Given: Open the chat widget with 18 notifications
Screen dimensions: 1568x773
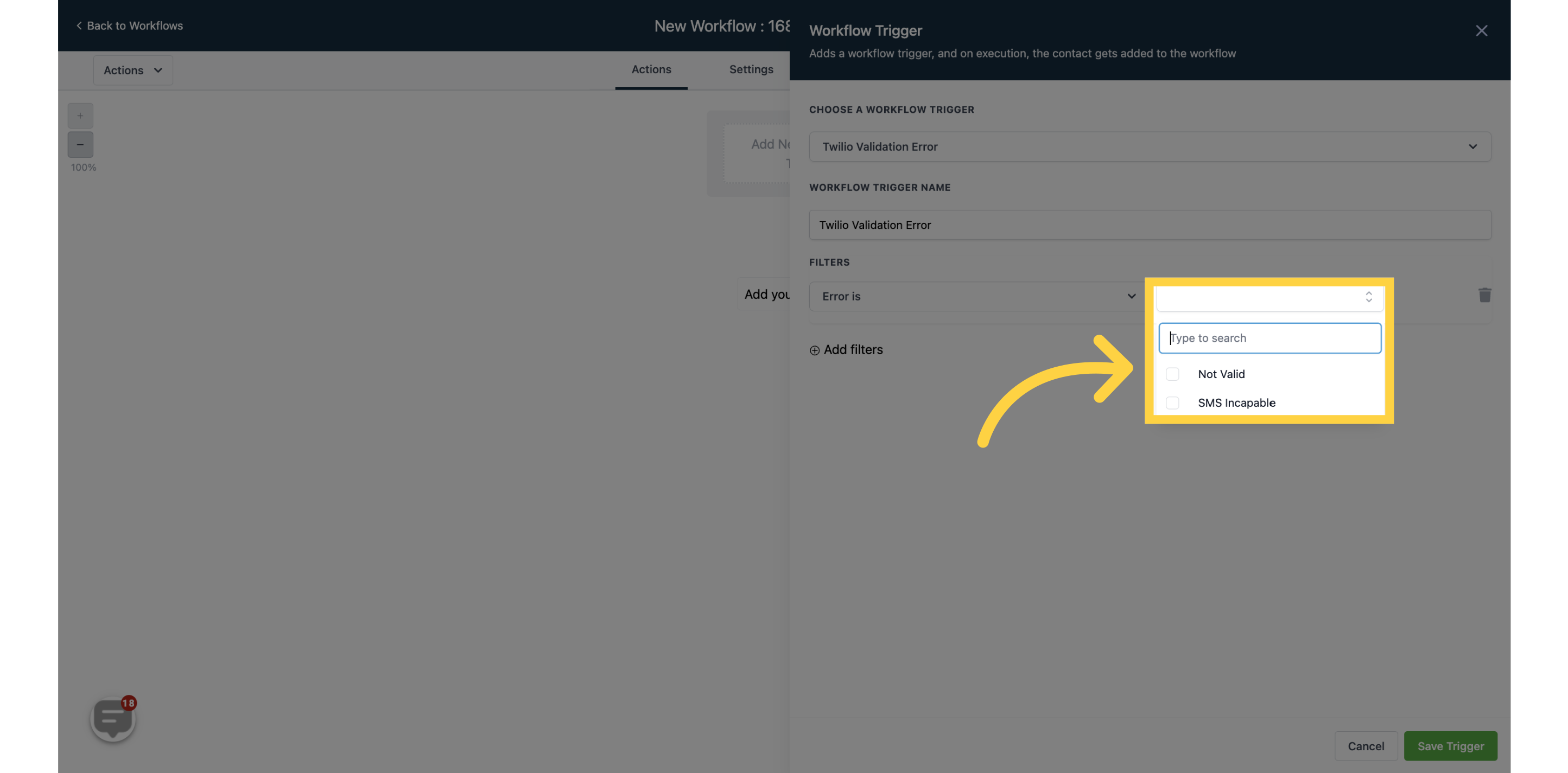Looking at the screenshot, I should [x=112, y=719].
